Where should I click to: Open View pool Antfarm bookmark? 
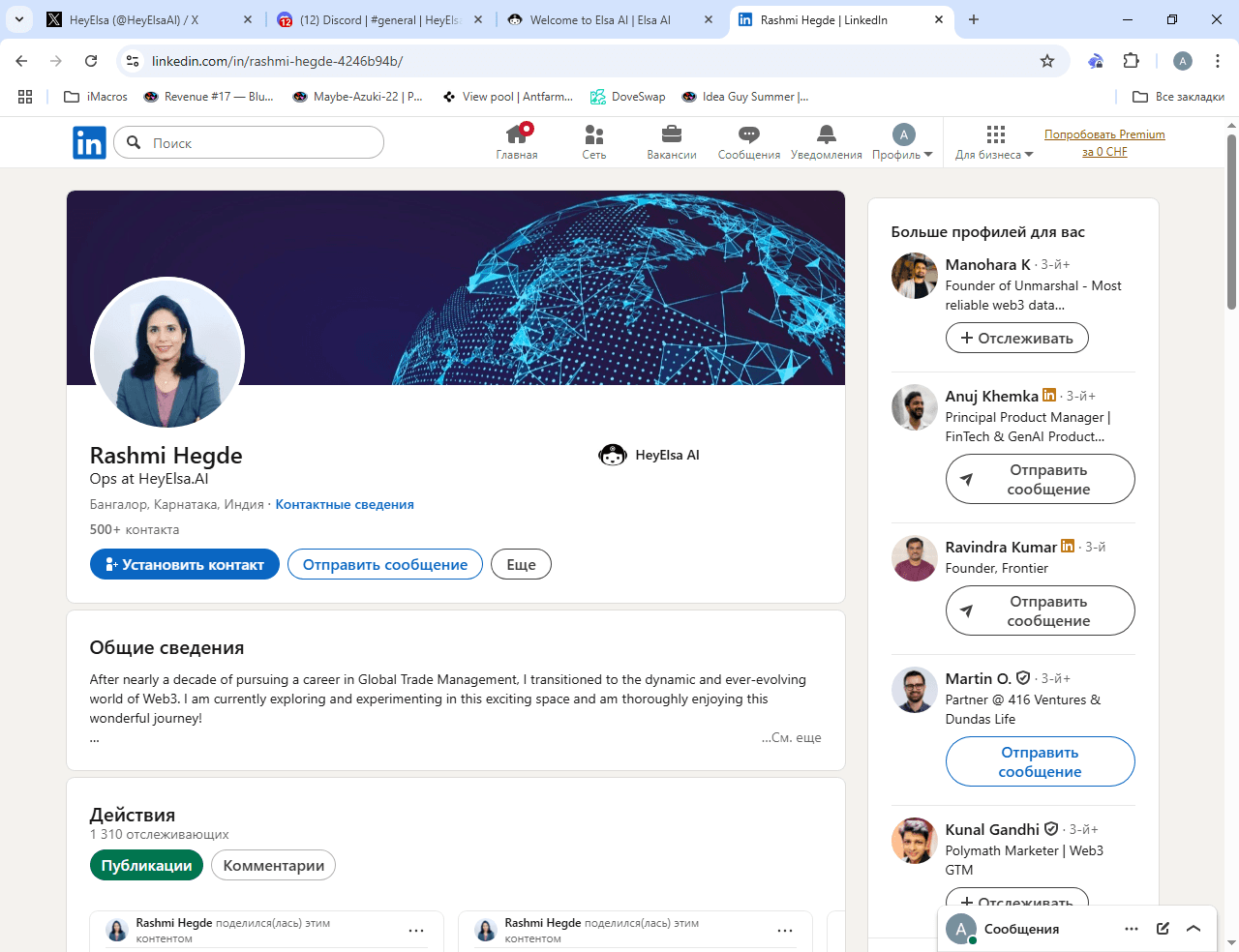(x=507, y=97)
